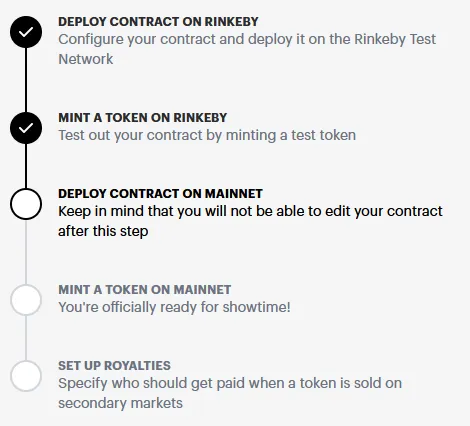Select the empty circle for Deploy Contract on Mainnet

coord(26,204)
